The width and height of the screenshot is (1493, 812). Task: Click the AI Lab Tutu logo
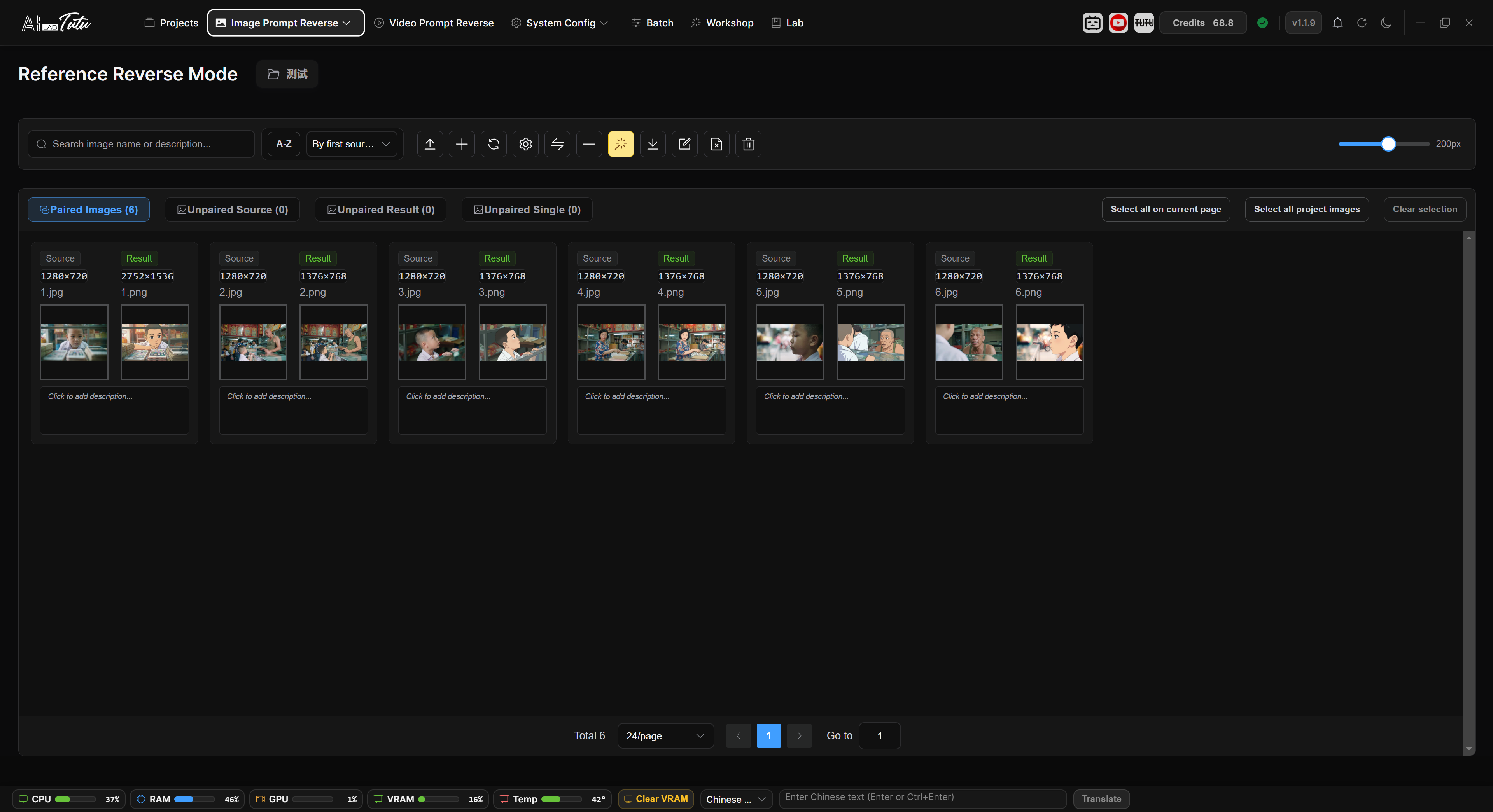(56, 23)
